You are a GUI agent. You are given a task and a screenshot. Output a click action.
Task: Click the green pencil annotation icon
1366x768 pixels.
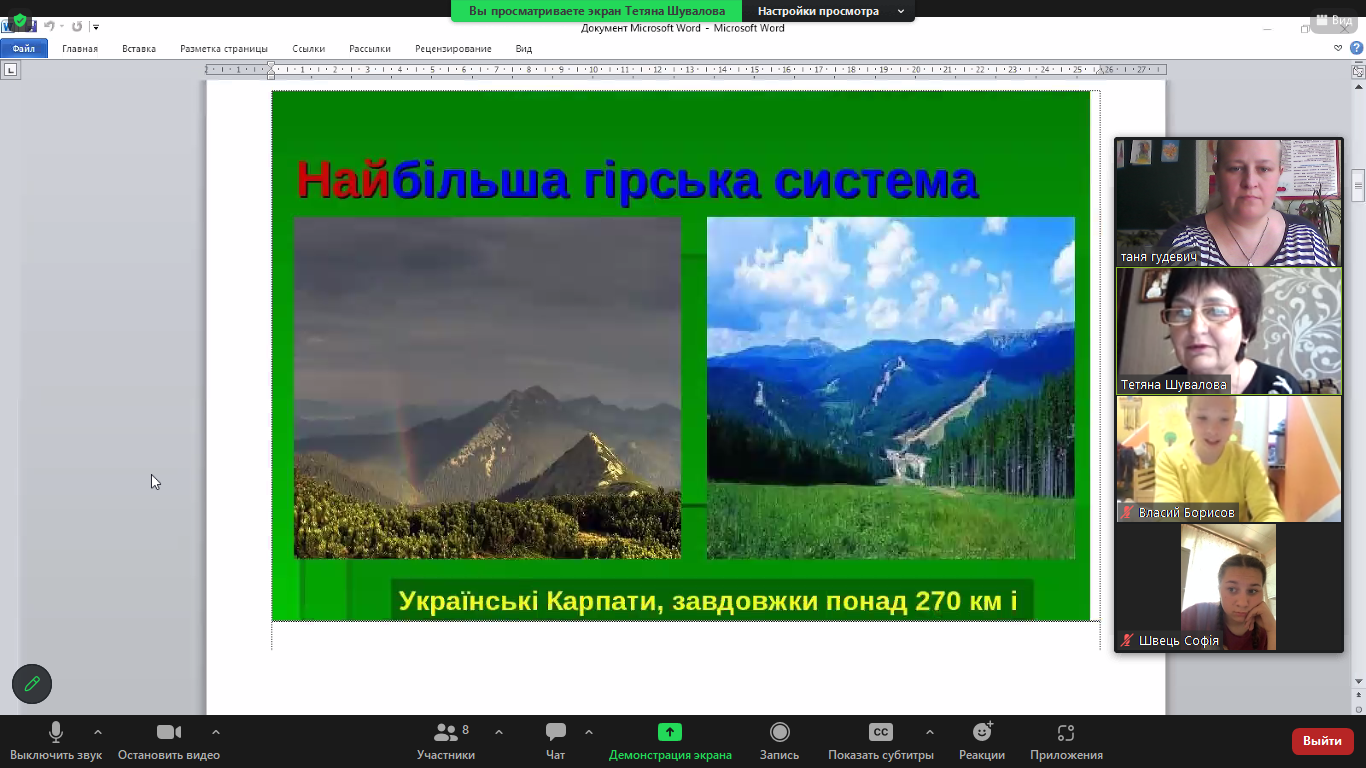point(32,684)
